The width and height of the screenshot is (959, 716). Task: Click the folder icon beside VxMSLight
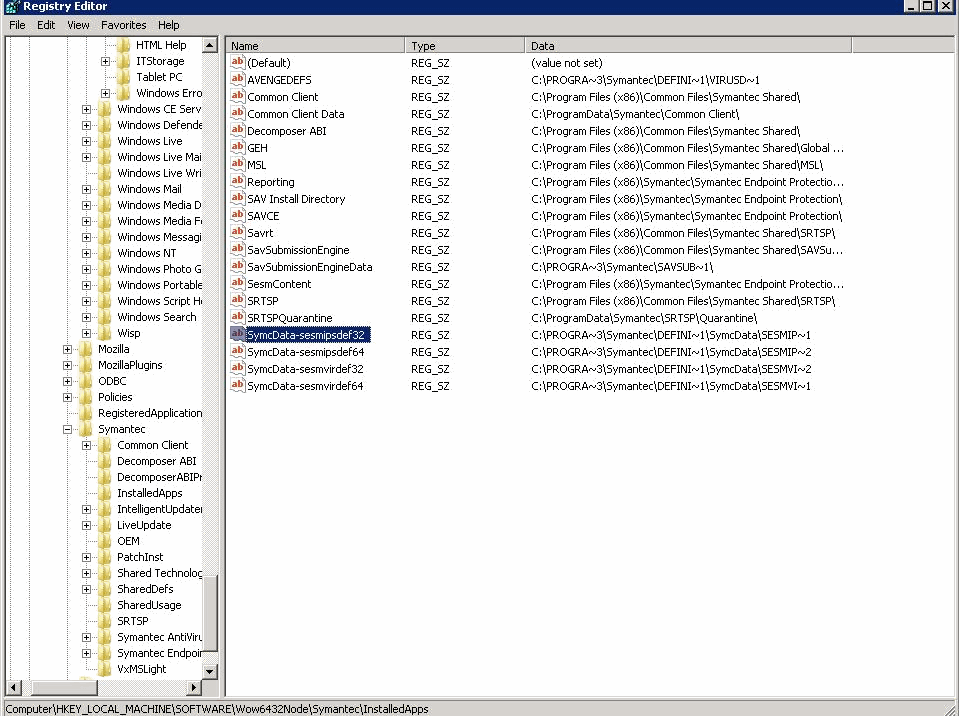coord(105,669)
